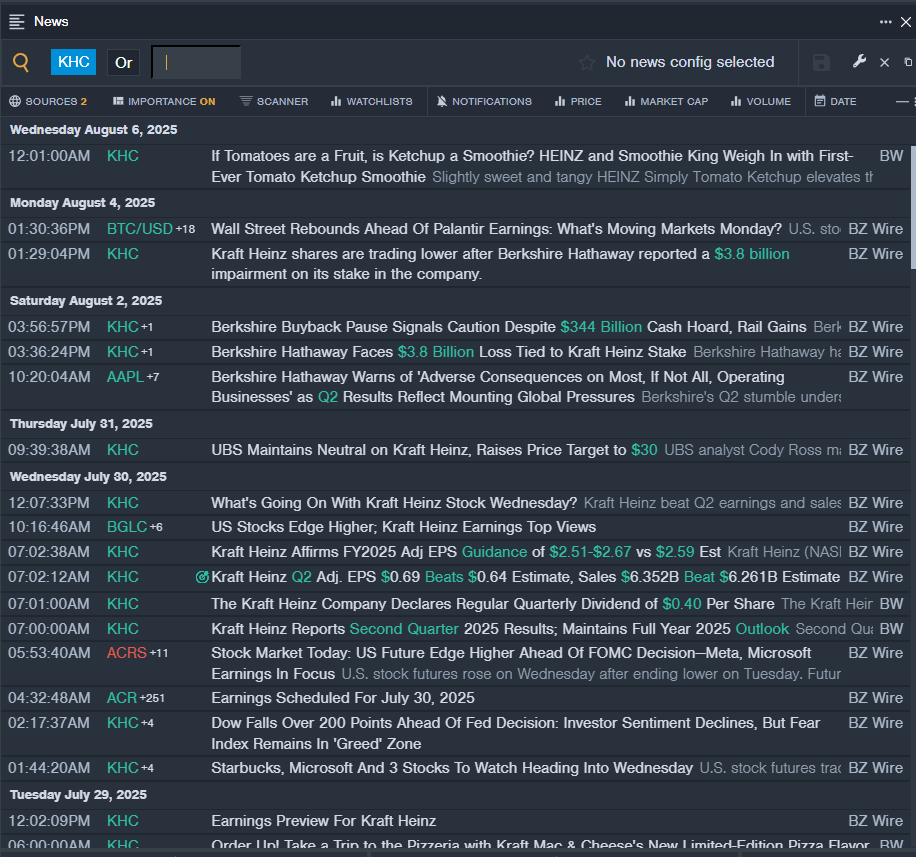This screenshot has width=916, height=857.
Task: Expand the +11 tickers beside ACRS
Action: (159, 653)
